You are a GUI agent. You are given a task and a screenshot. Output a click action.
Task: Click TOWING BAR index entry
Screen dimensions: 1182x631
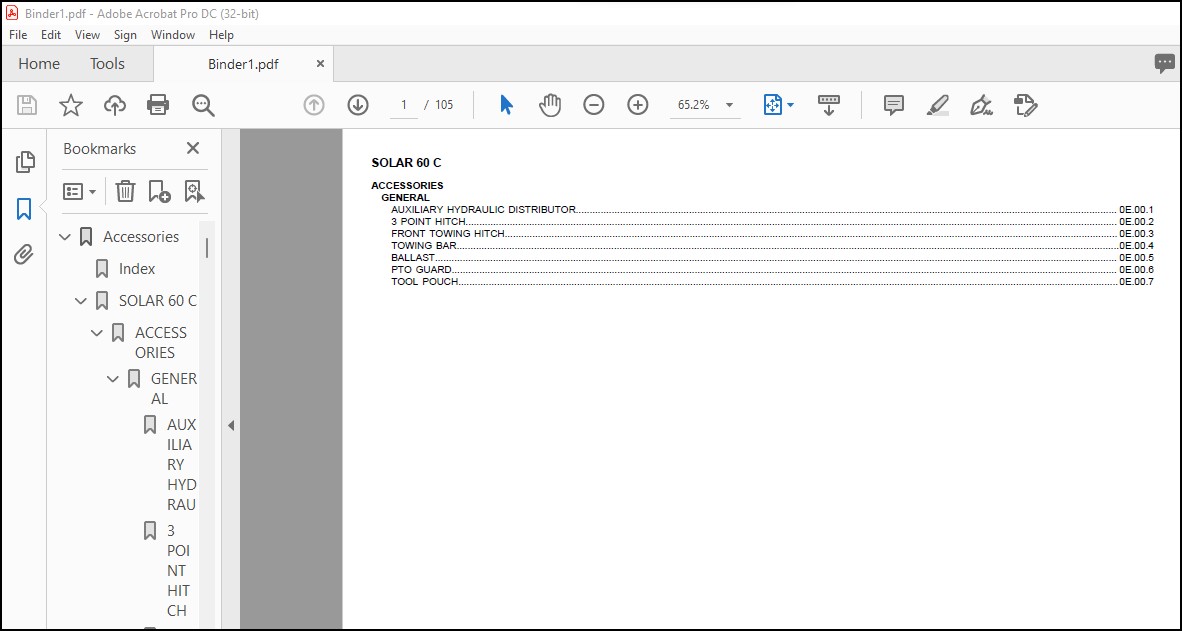pos(424,246)
